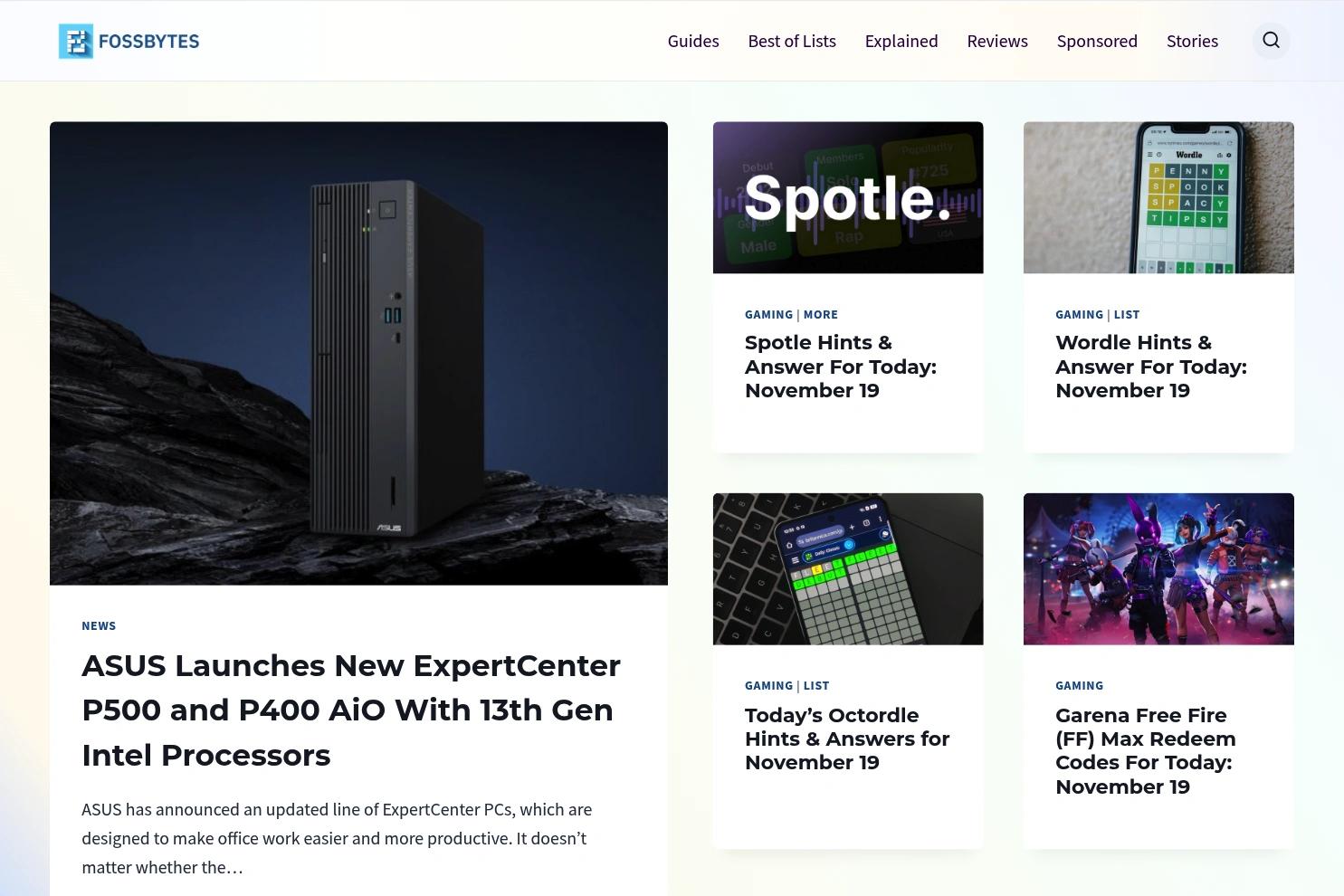Image resolution: width=1344 pixels, height=896 pixels.
Task: Click LIST category on Wordle card
Action: [1127, 314]
